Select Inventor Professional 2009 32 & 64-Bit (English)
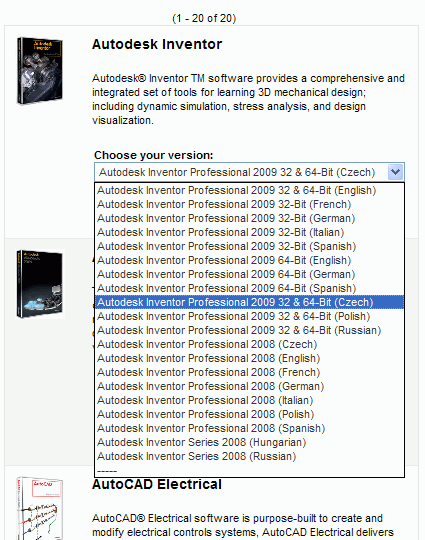The height and width of the screenshot is (540, 425). tap(249, 190)
